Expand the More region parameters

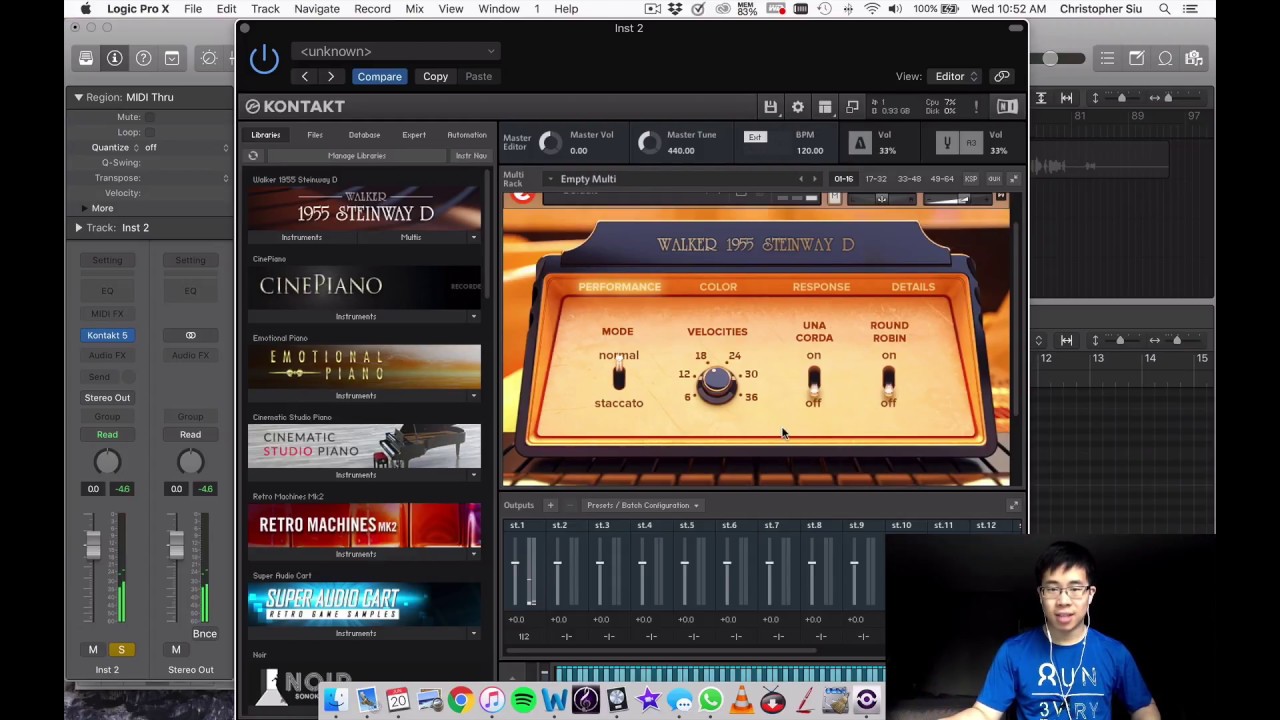(84, 208)
